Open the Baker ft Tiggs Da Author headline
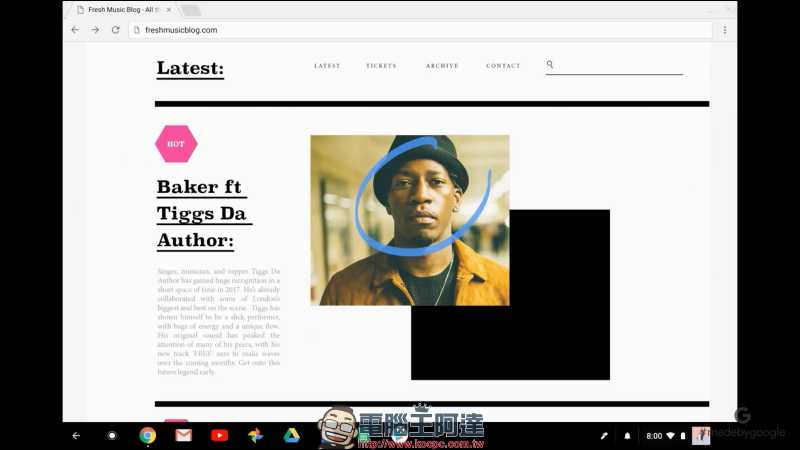This screenshot has height=450, width=800. 204,214
